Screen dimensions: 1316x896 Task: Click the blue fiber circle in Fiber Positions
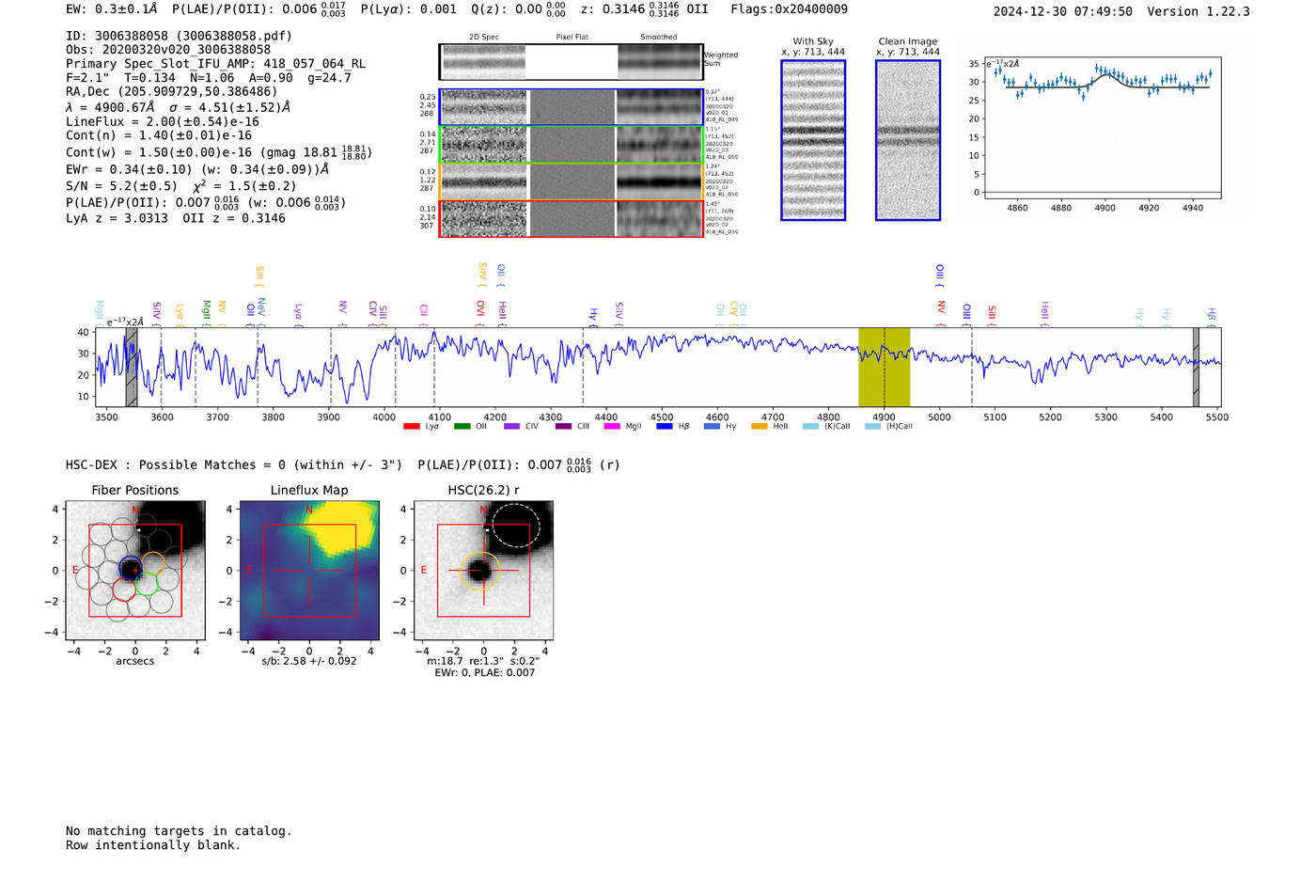click(x=130, y=569)
